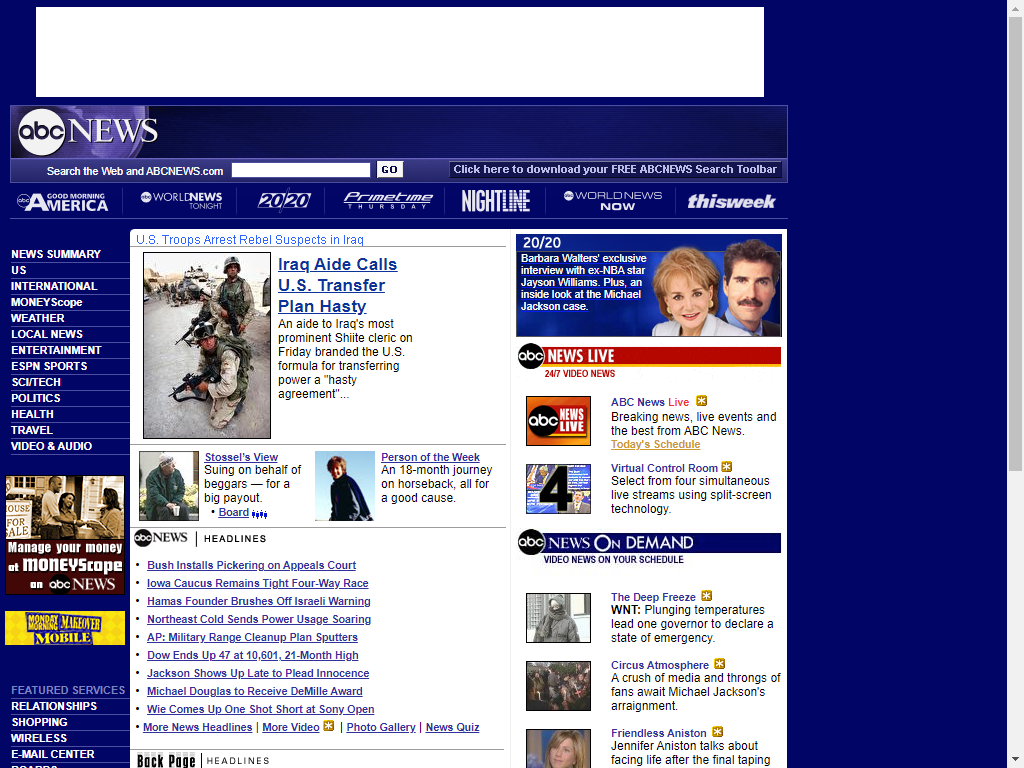The image size is (1024, 768).
Task: Open The Deep Freeze video thumbnail
Action: [558, 618]
